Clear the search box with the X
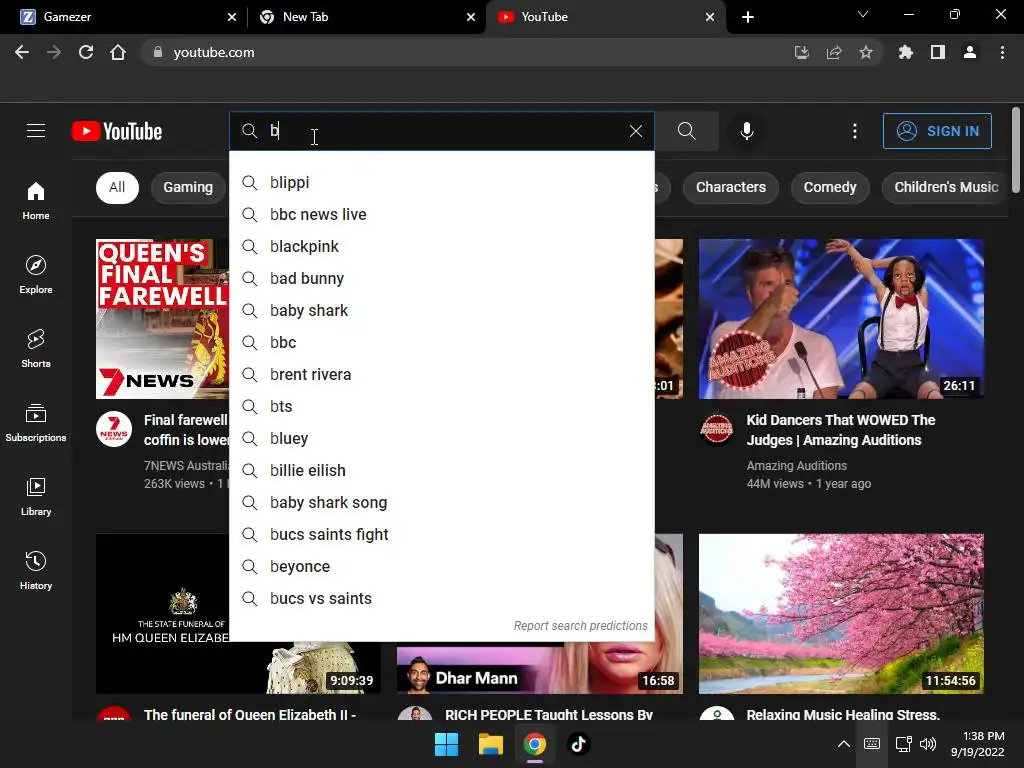The width and height of the screenshot is (1024, 768). pos(635,131)
